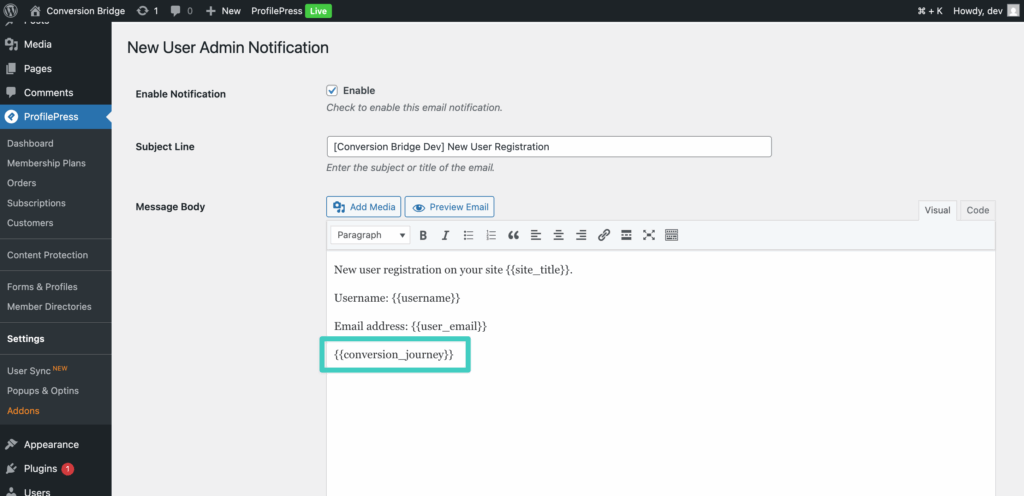Show the toolbar toggle (kitchen sink)
Image resolution: width=1024 pixels, height=496 pixels.
click(x=671, y=236)
